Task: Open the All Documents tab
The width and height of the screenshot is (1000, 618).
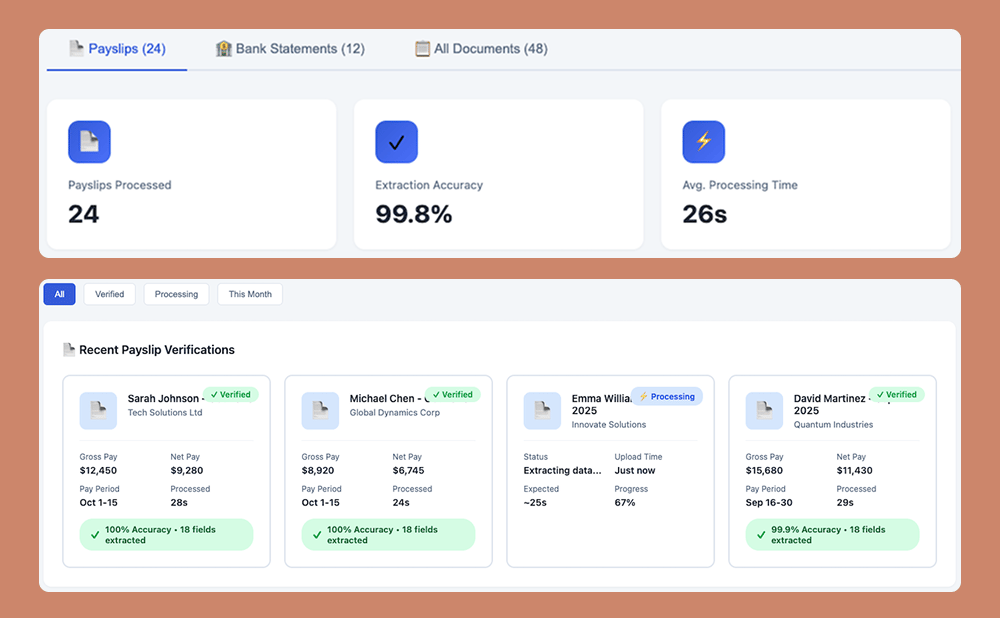Action: pyautogui.click(x=480, y=48)
